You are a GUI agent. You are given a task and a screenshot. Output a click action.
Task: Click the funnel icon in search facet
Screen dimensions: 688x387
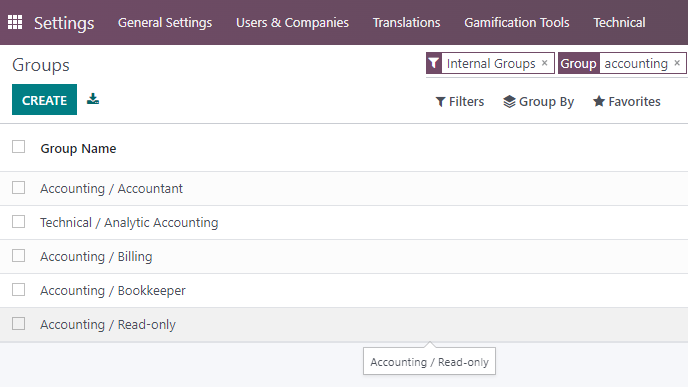[x=434, y=63]
